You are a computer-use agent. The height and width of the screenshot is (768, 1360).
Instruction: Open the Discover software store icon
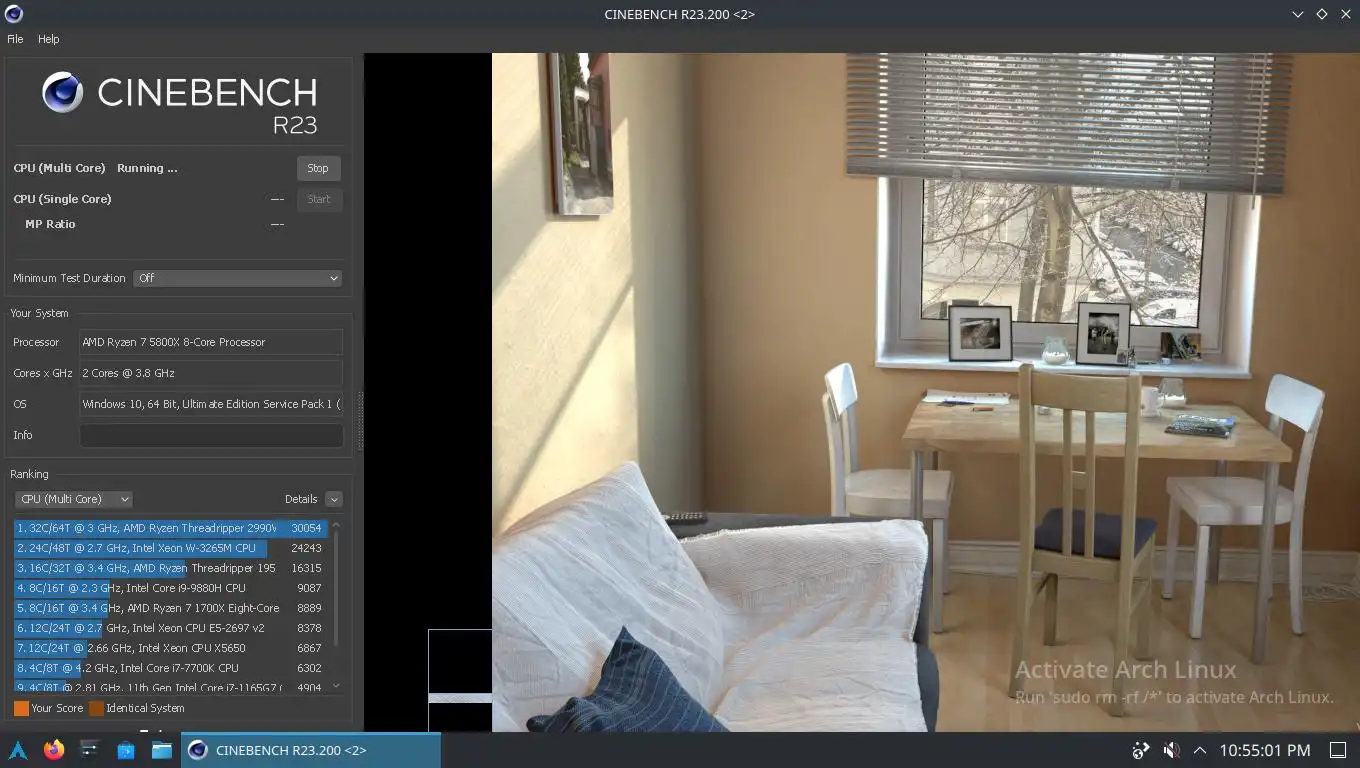pyautogui.click(x=126, y=750)
